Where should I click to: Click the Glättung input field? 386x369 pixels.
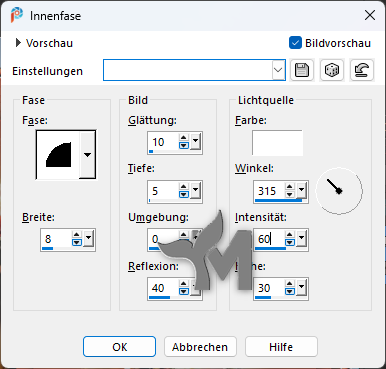(x=163, y=142)
